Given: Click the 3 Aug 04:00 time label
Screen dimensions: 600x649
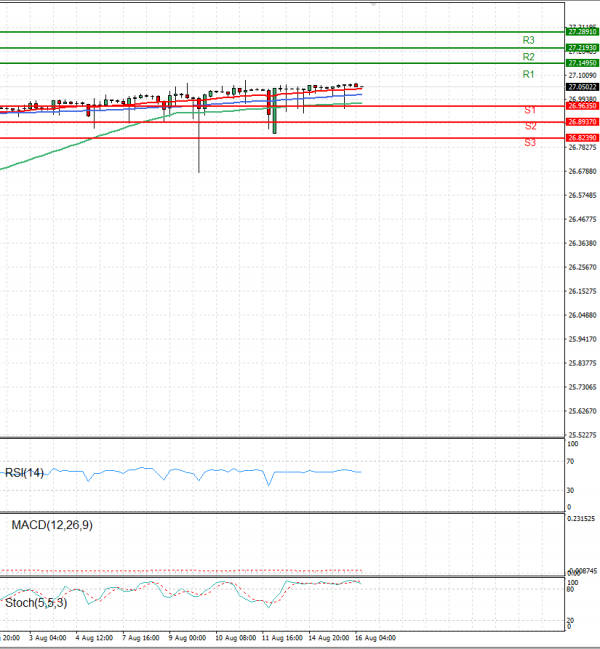Looking at the screenshot, I should coord(48,638).
